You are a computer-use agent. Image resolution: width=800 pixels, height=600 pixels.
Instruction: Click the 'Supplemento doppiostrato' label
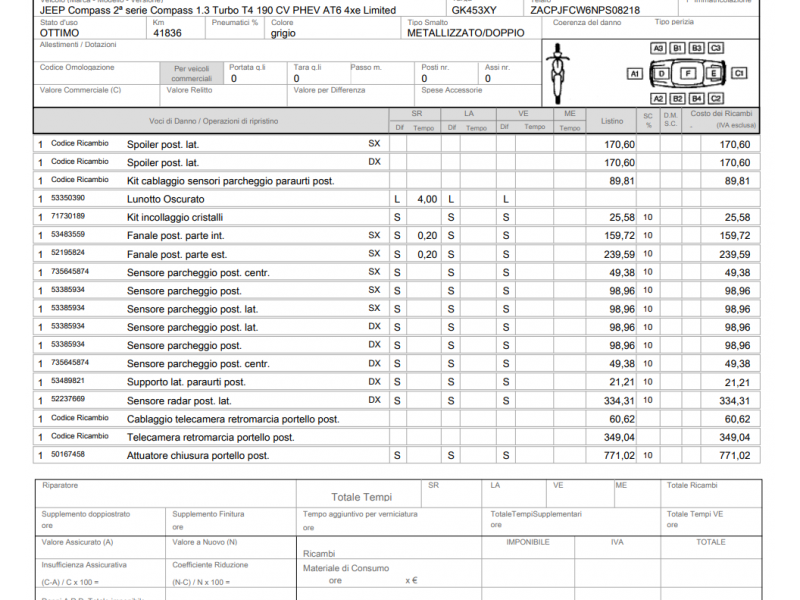(x=86, y=514)
